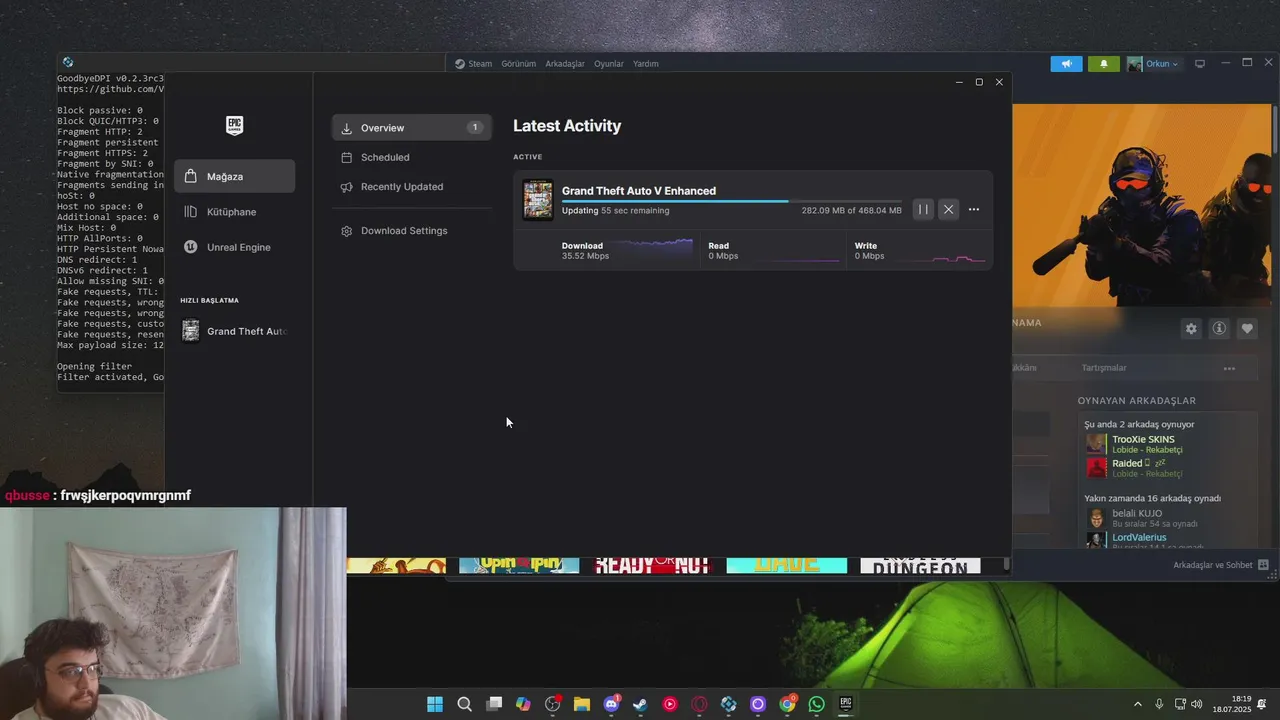The width and height of the screenshot is (1280, 720).
Task: Switch Steam to Big Picture mode icon
Action: tap(1200, 64)
